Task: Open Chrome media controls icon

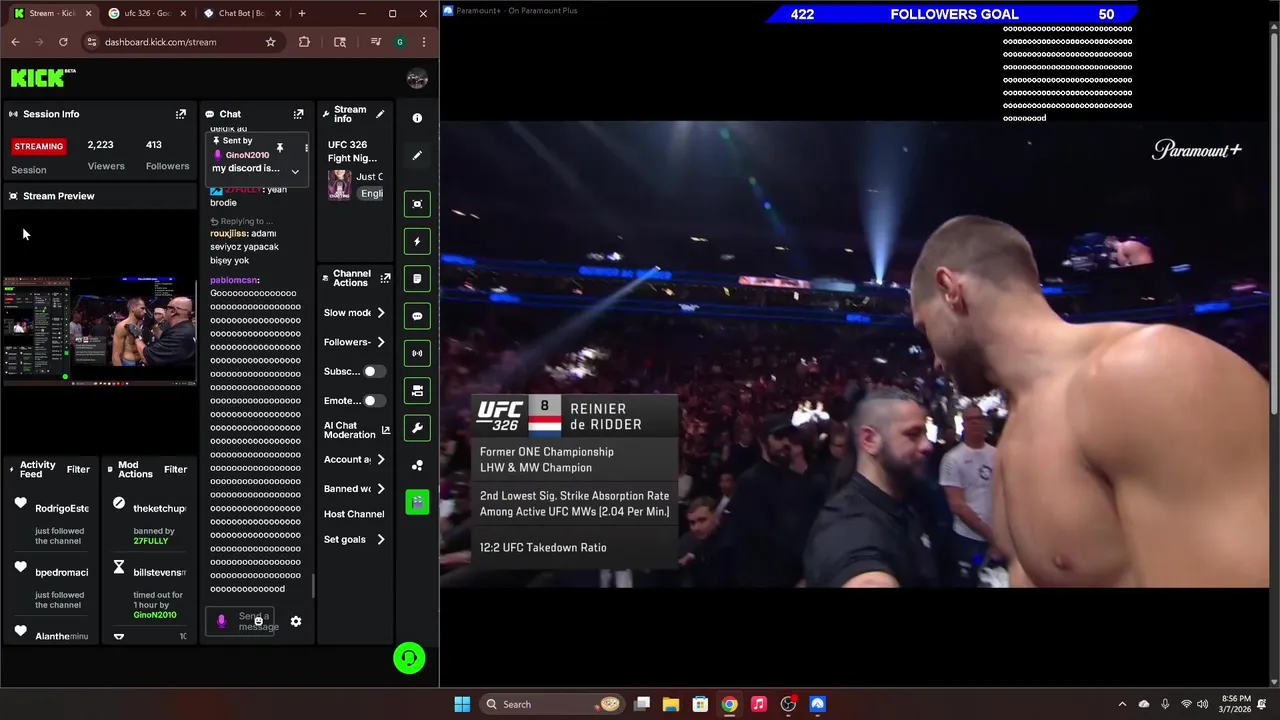Action: tap(375, 42)
